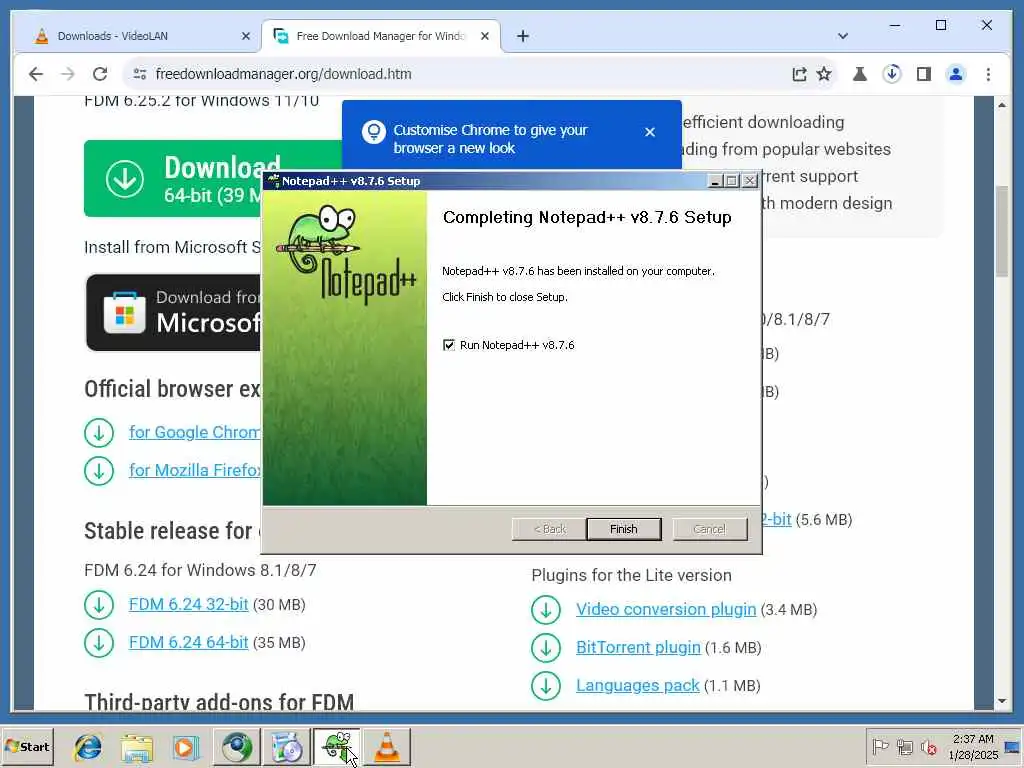1024x768 pixels.
Task: Download the BitTorrent plugin
Action: click(x=638, y=647)
